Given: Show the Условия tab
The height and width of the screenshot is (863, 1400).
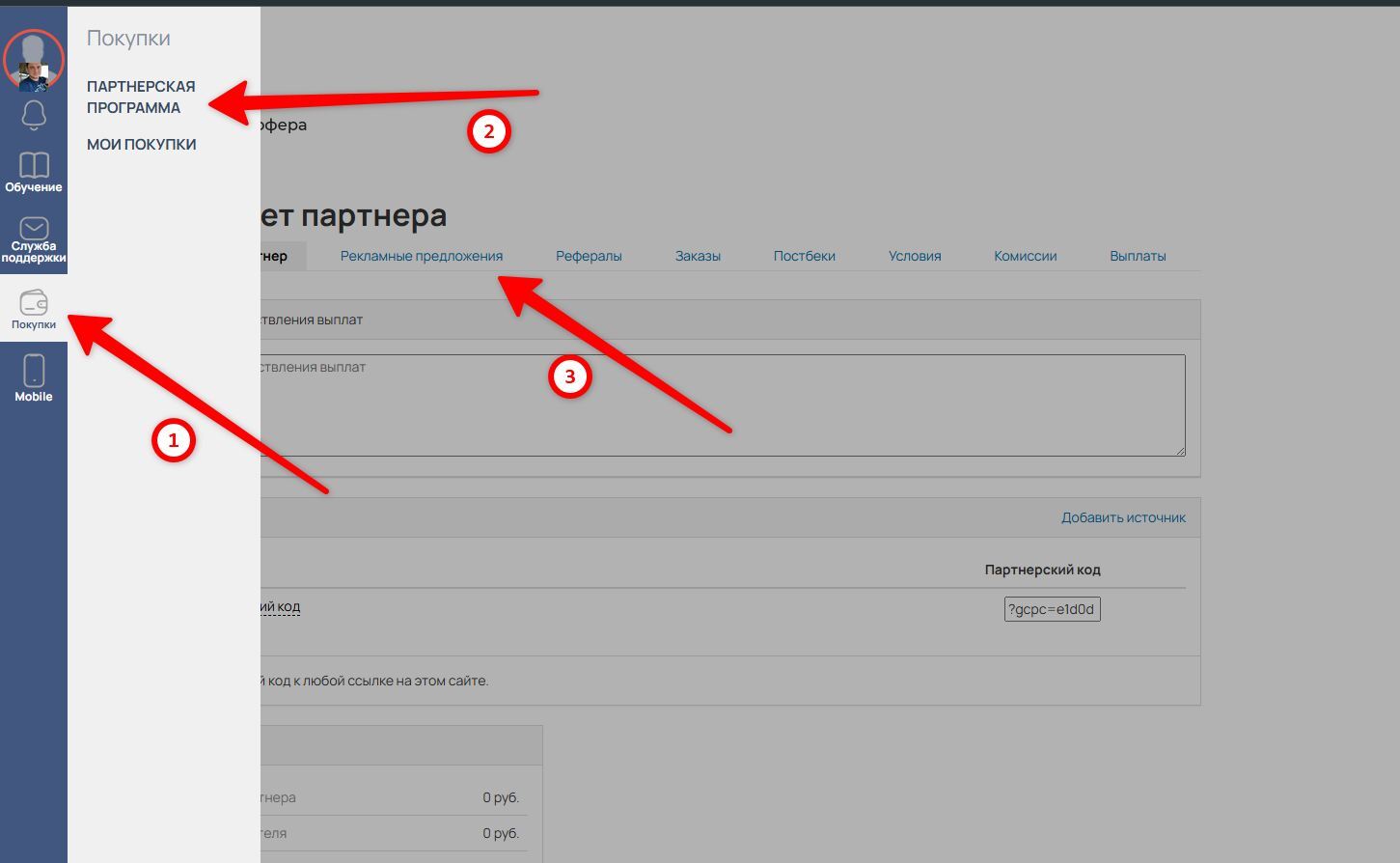Looking at the screenshot, I should tap(915, 256).
